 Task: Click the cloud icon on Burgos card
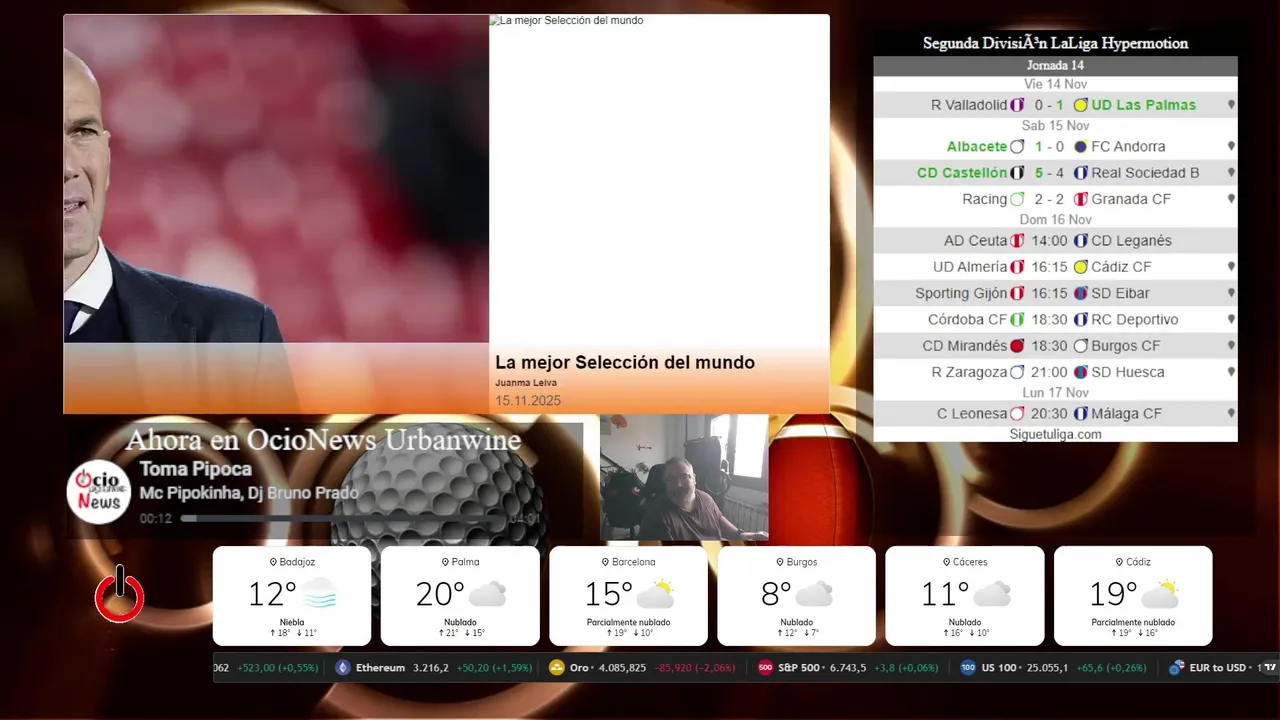pyautogui.click(x=814, y=594)
